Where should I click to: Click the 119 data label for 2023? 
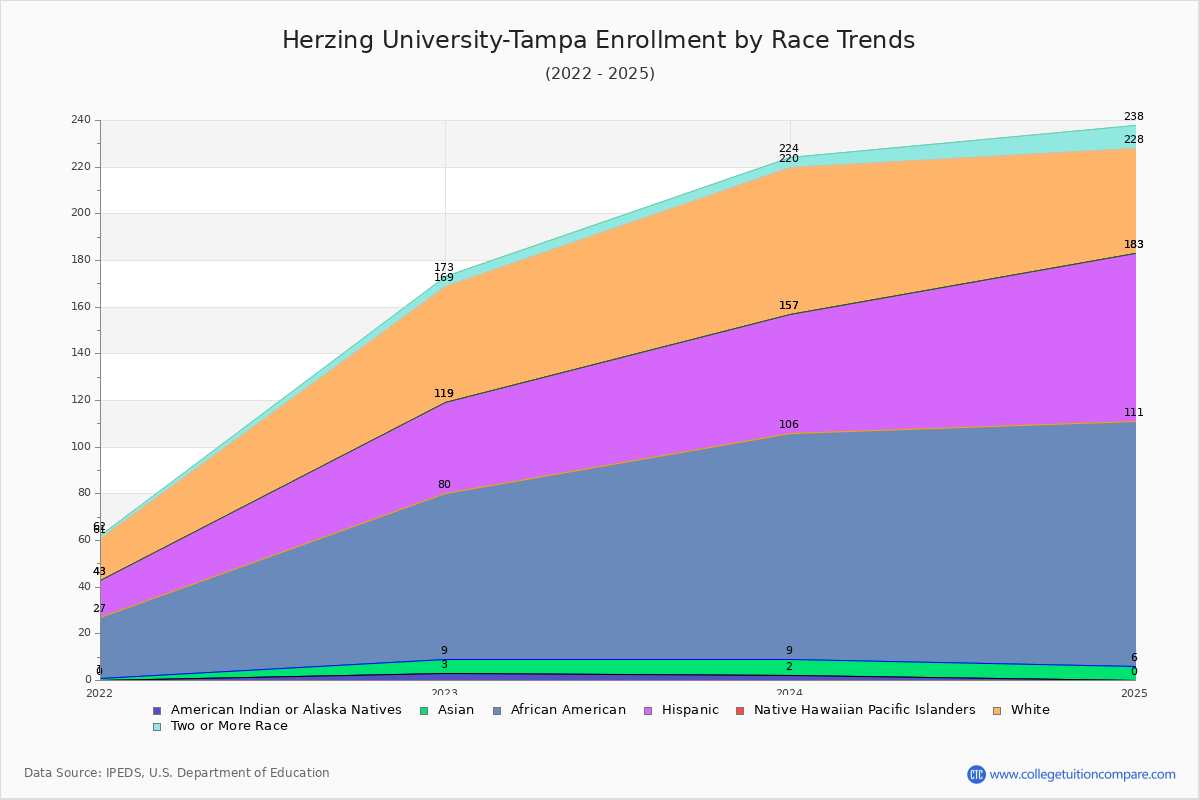point(444,394)
